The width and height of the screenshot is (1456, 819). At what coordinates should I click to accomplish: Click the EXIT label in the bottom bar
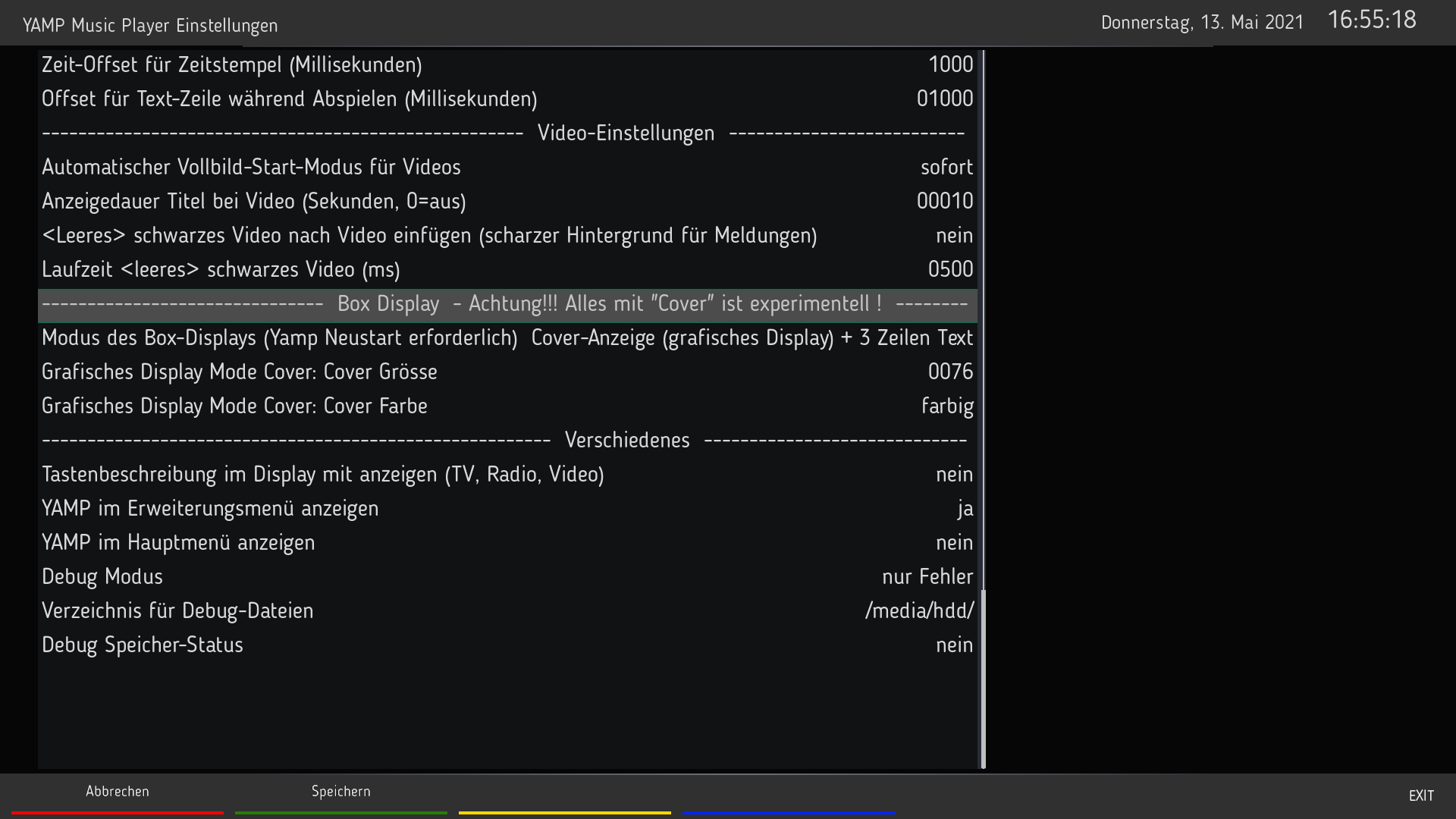tap(1421, 795)
